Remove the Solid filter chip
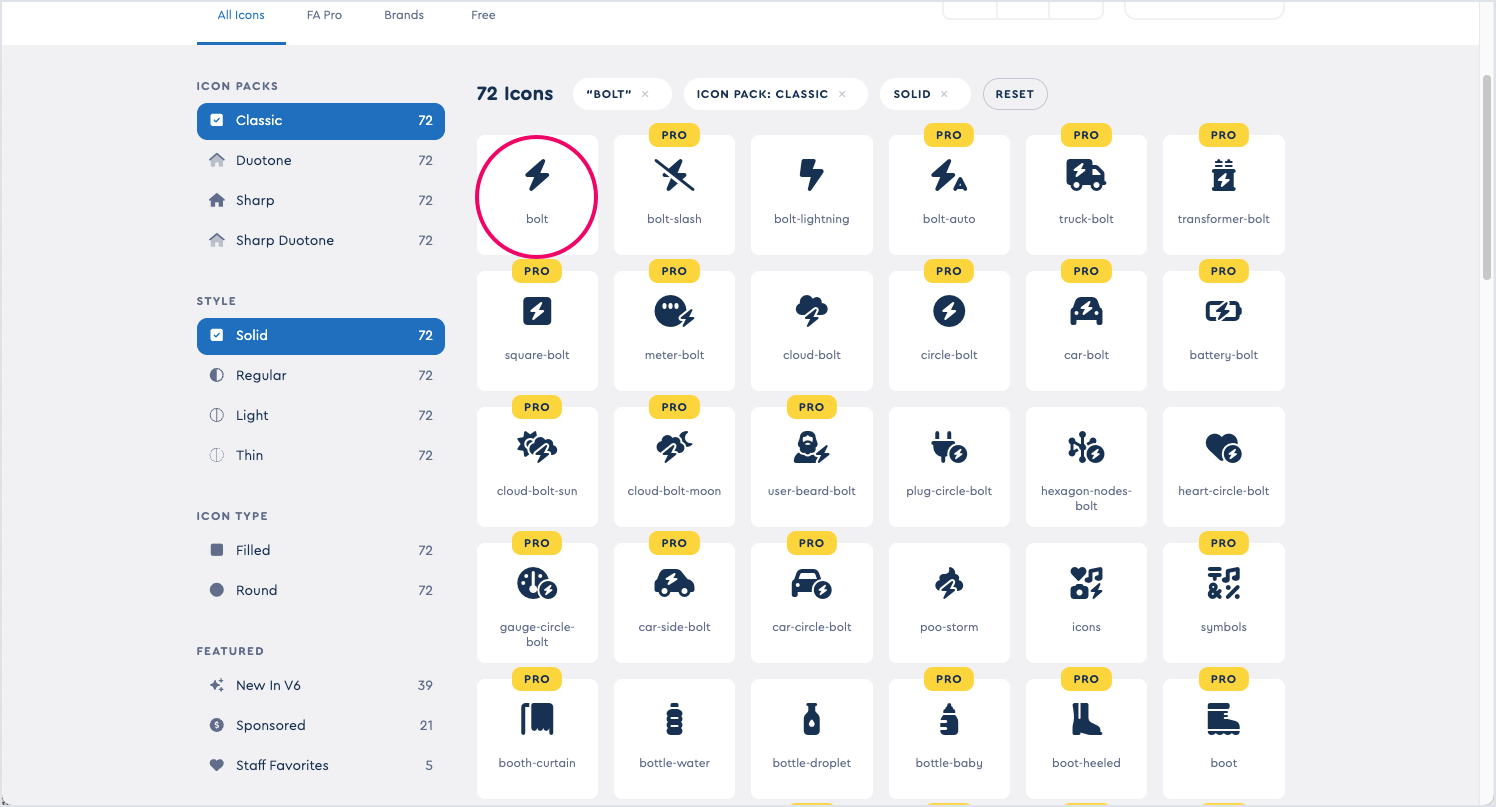The image size is (1496, 807). click(944, 94)
